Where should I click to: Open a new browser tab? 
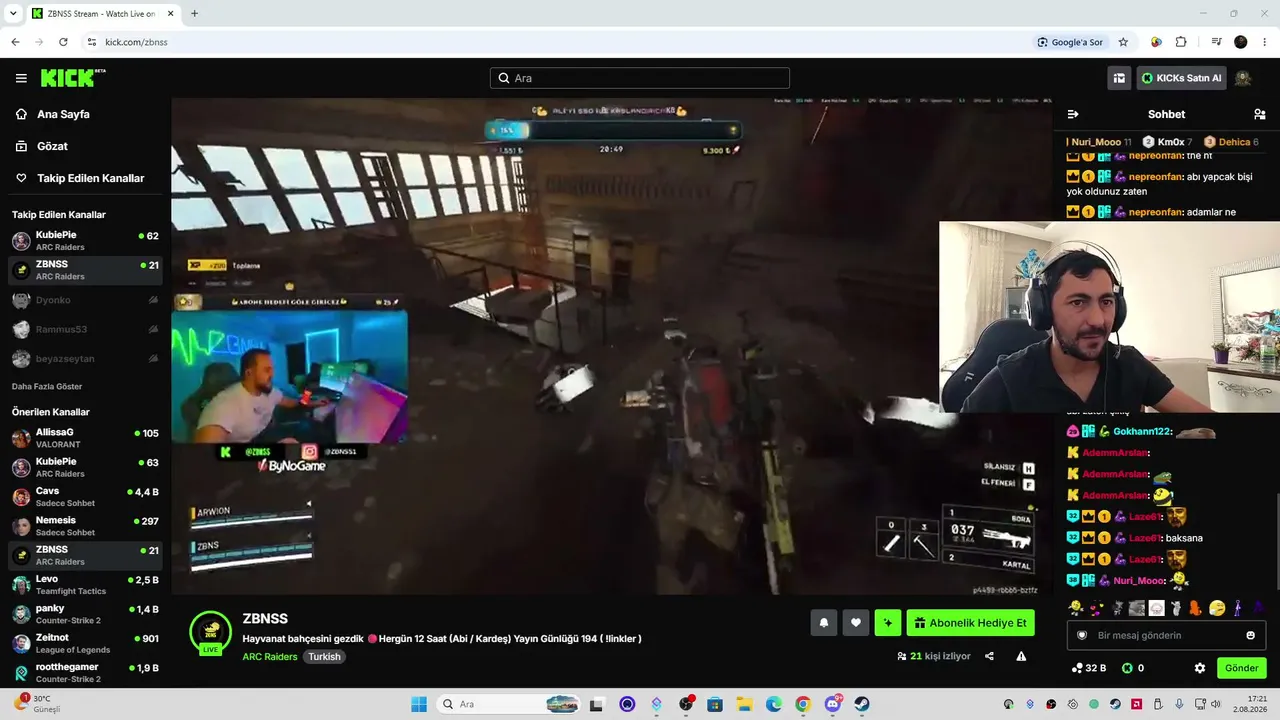tap(194, 14)
